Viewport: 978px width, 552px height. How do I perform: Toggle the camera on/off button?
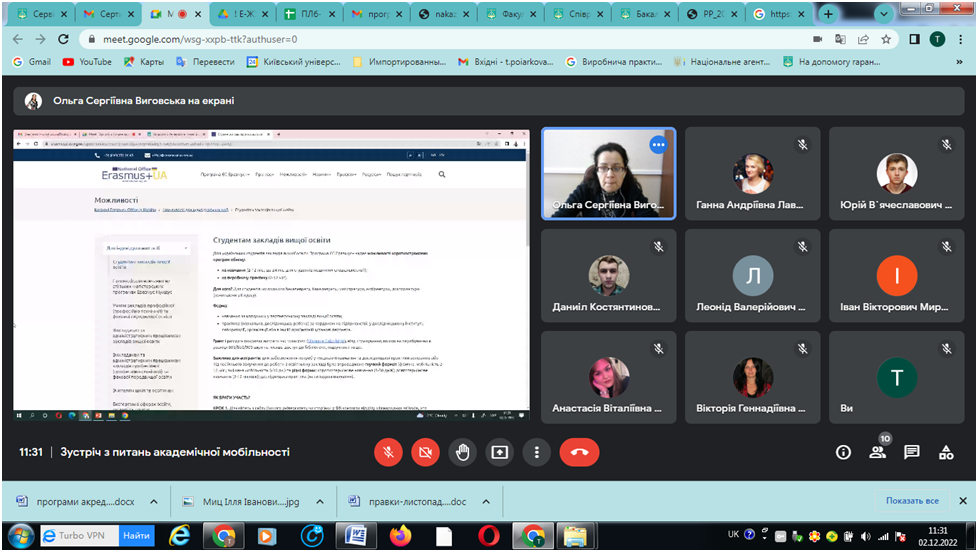click(x=425, y=452)
